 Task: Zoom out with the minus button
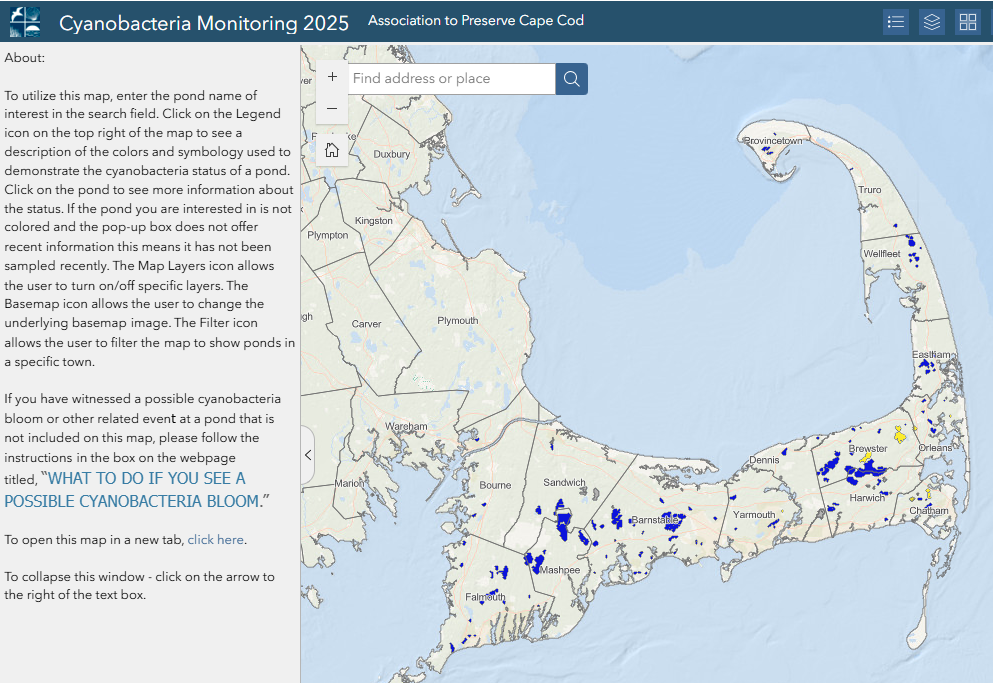332,108
